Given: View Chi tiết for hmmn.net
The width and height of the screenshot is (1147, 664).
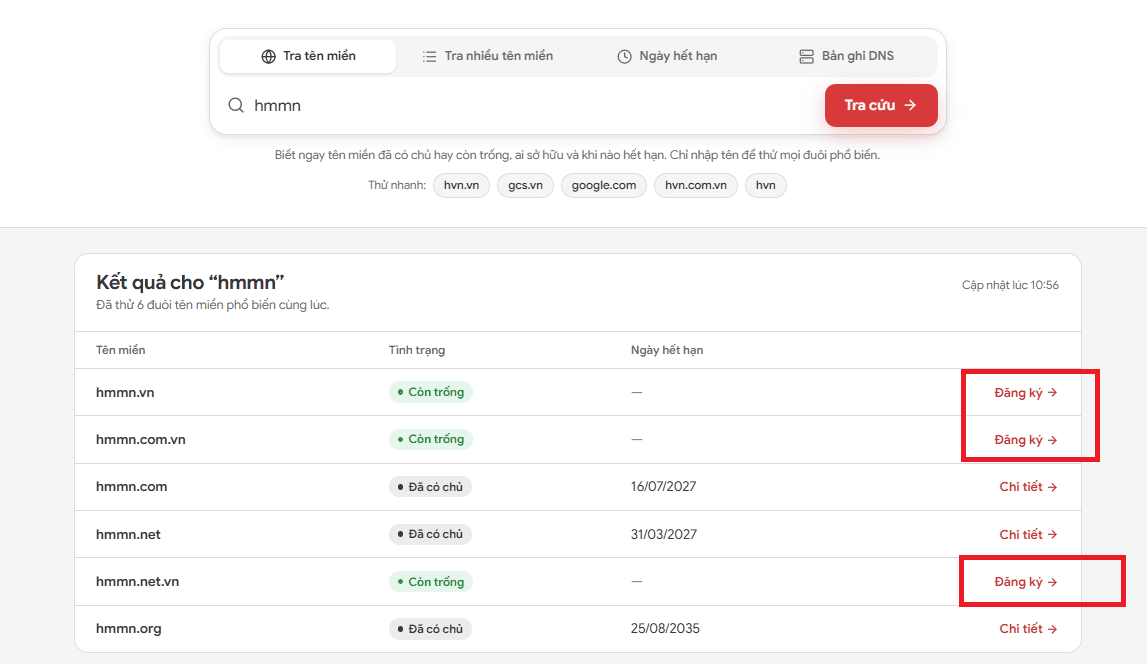Looking at the screenshot, I should tap(1028, 535).
